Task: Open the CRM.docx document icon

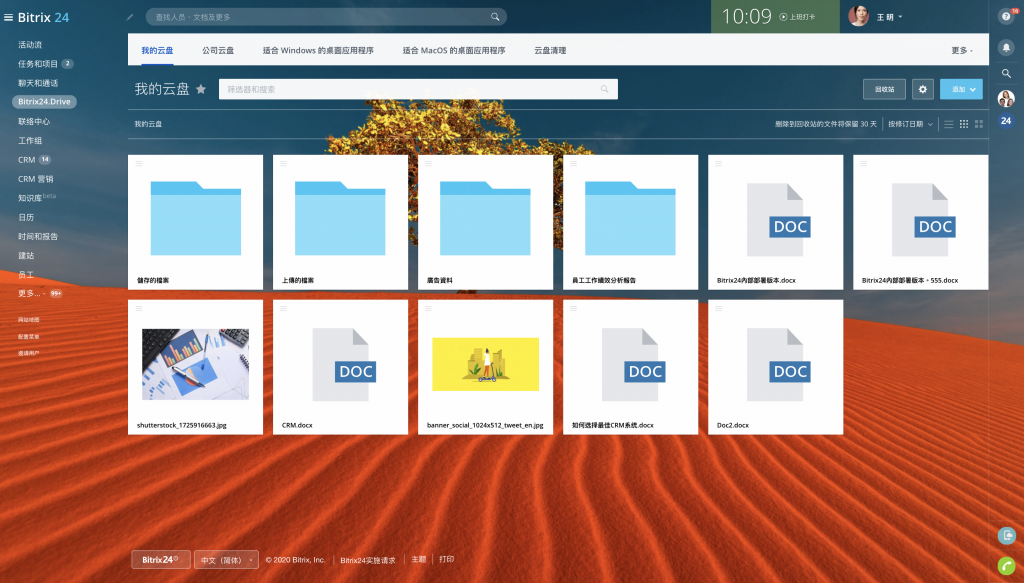Action: pos(343,364)
